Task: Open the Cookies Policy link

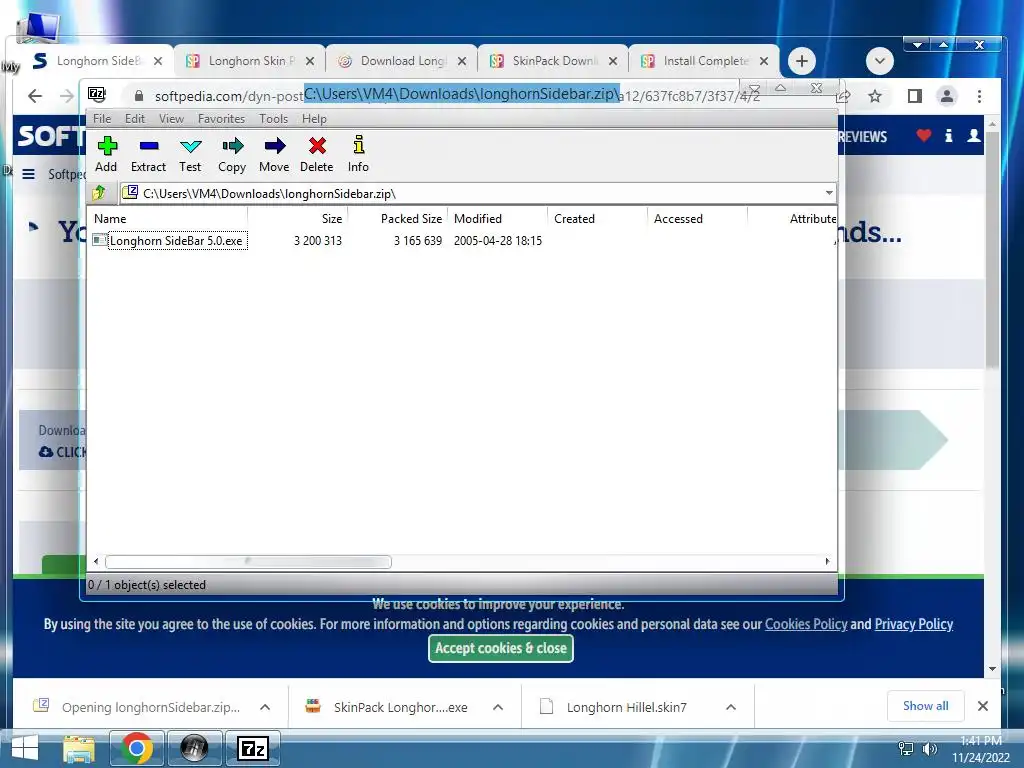Action: [806, 624]
